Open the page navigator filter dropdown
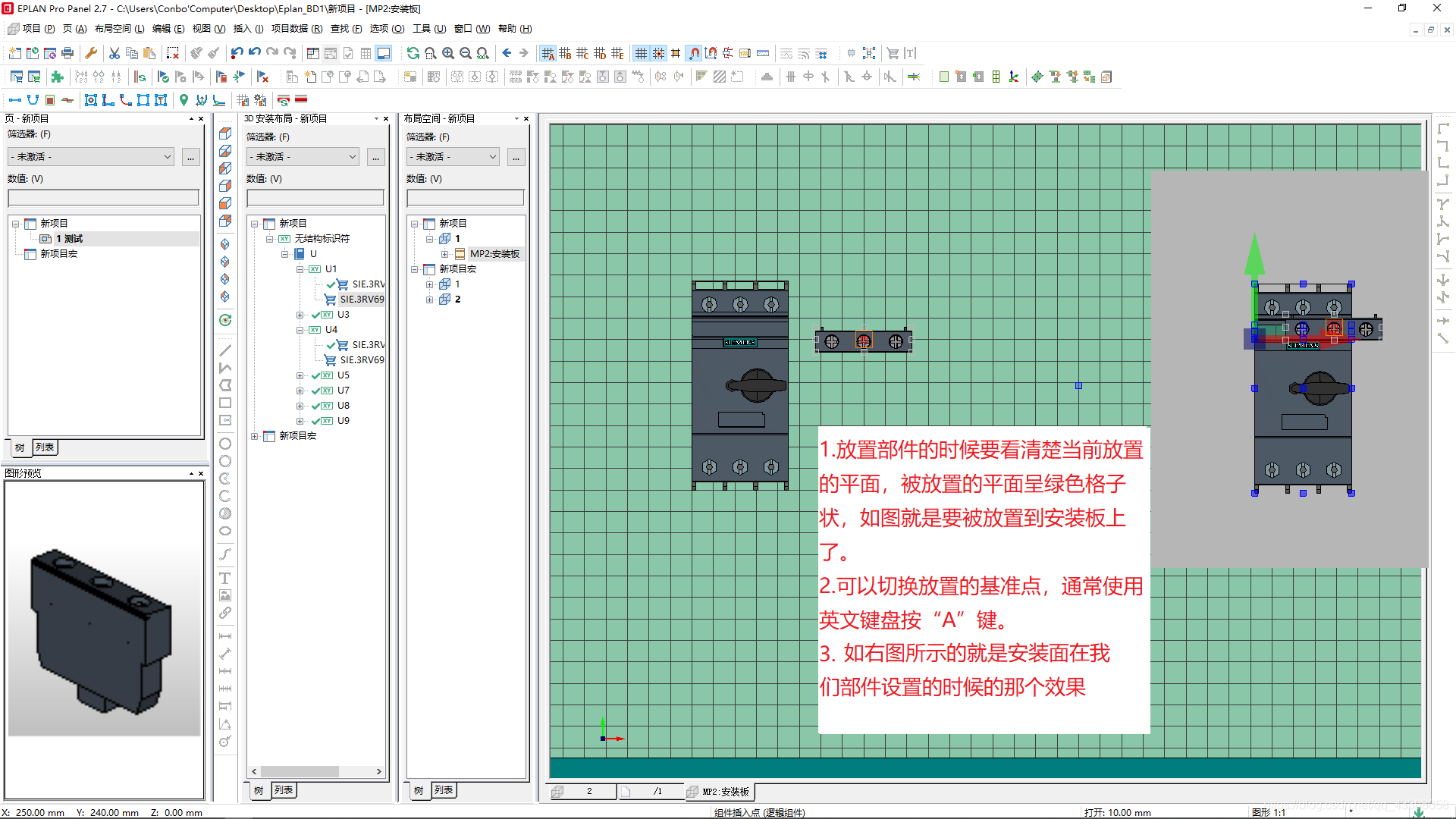 point(168,157)
